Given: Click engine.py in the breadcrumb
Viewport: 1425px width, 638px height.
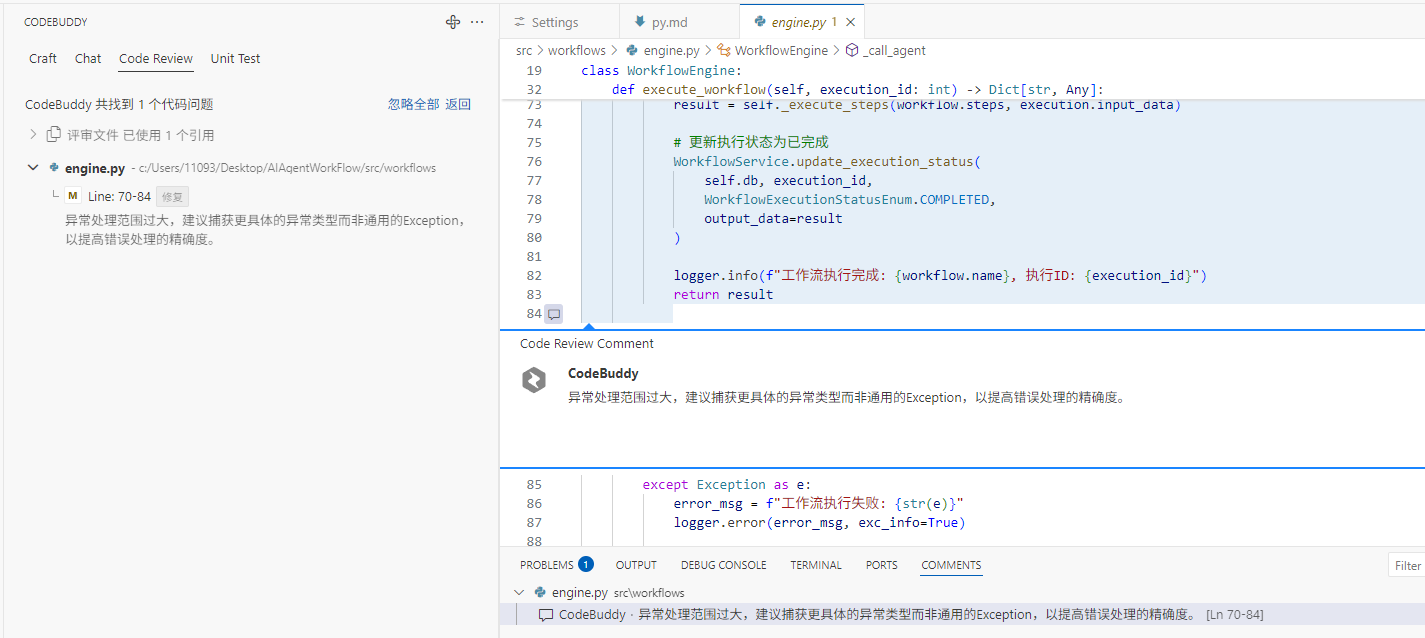Looking at the screenshot, I should pos(671,50).
